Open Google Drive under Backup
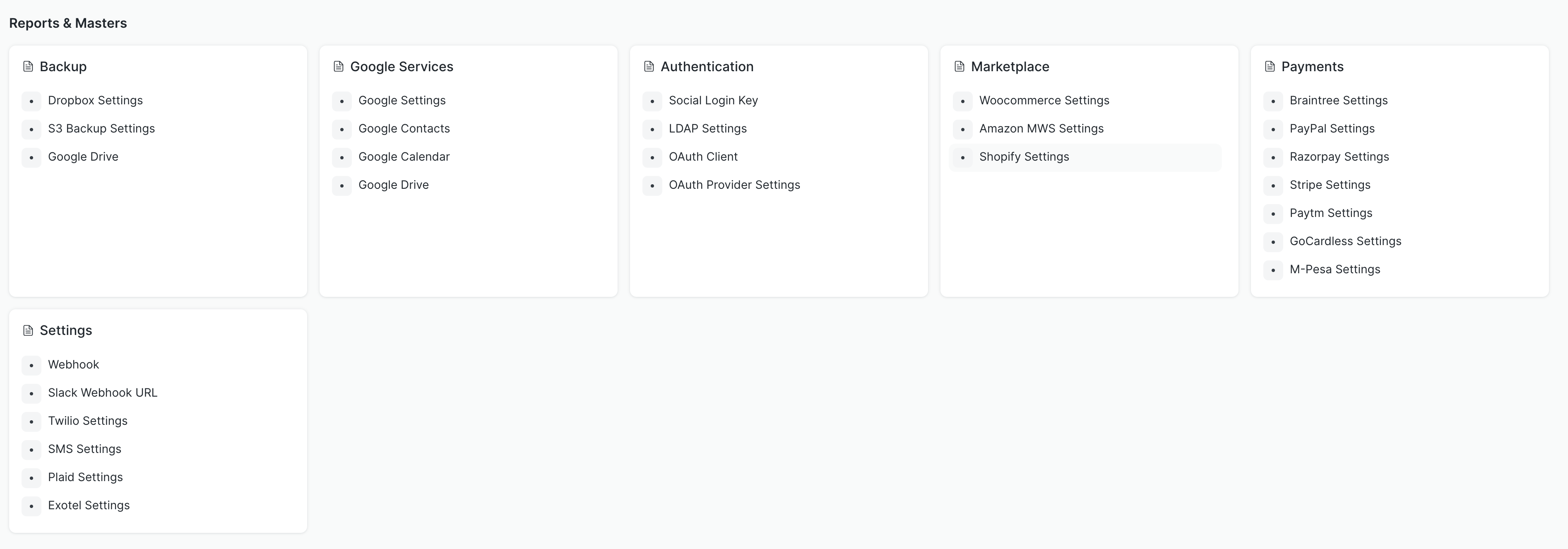This screenshot has width=1568, height=549. point(83,157)
